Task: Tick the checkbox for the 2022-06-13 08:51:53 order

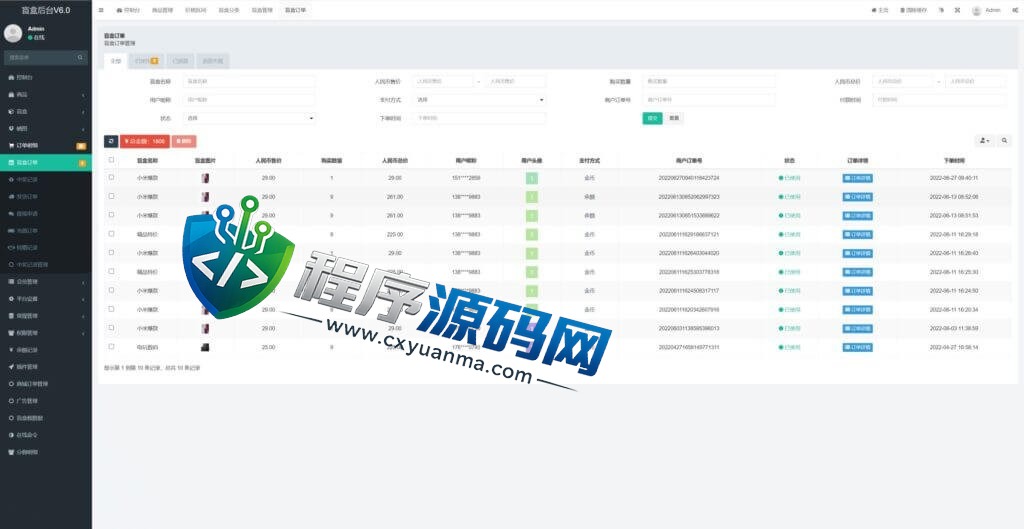Action: tap(111, 215)
